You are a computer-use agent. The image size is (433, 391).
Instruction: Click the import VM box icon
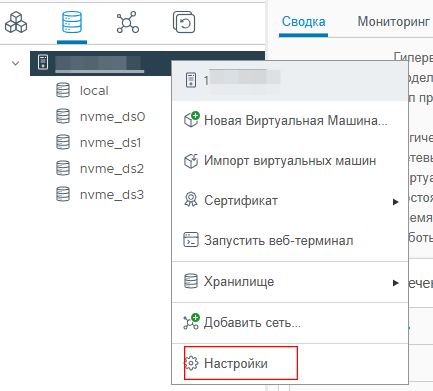pos(191,161)
